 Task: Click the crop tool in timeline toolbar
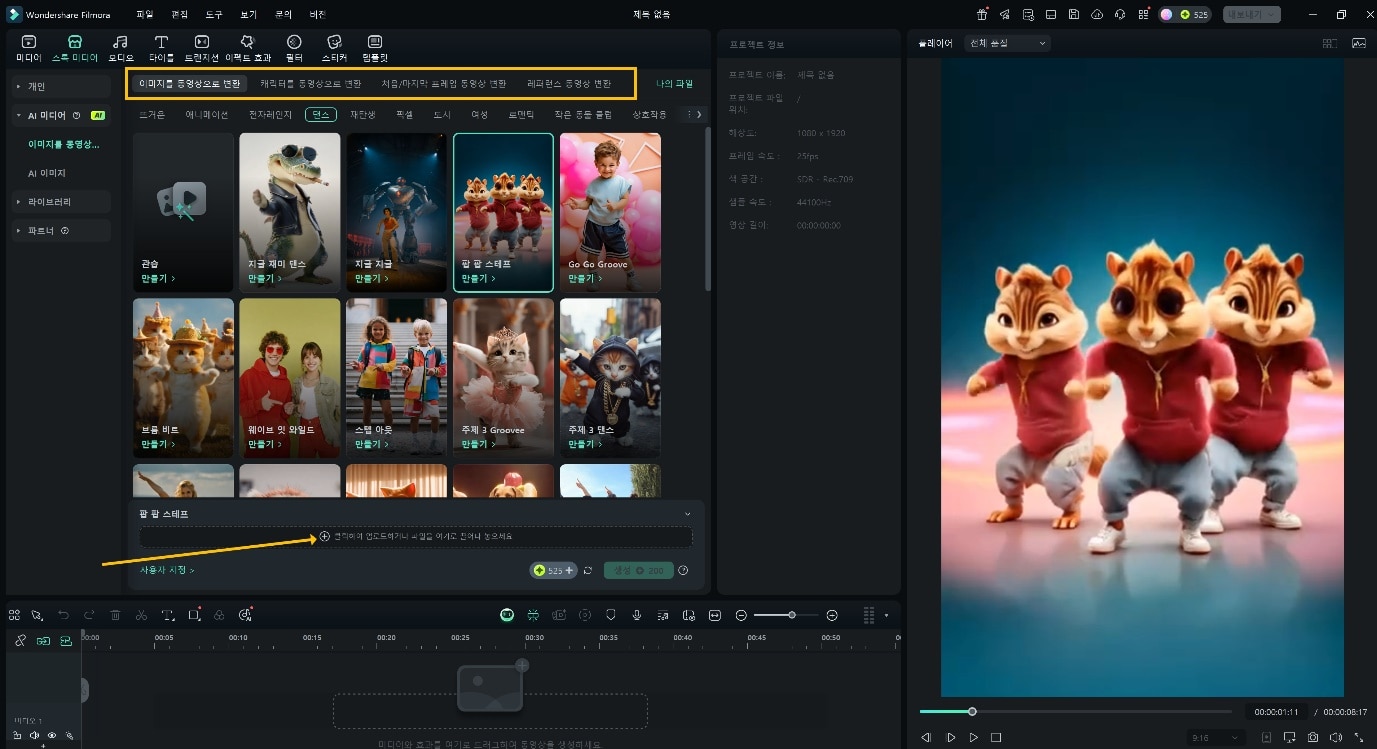[x=194, y=615]
